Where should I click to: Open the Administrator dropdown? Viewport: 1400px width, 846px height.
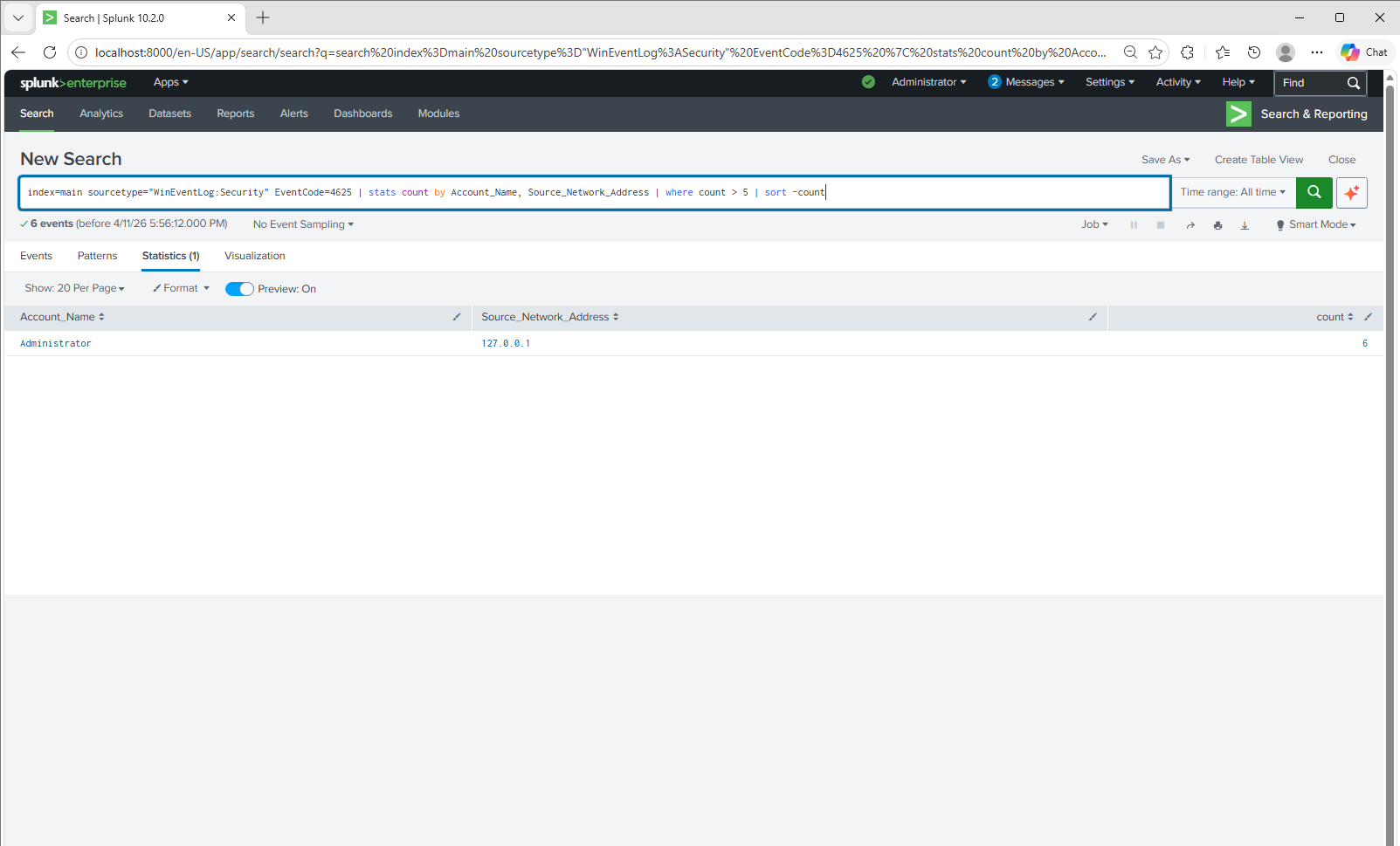(x=929, y=82)
